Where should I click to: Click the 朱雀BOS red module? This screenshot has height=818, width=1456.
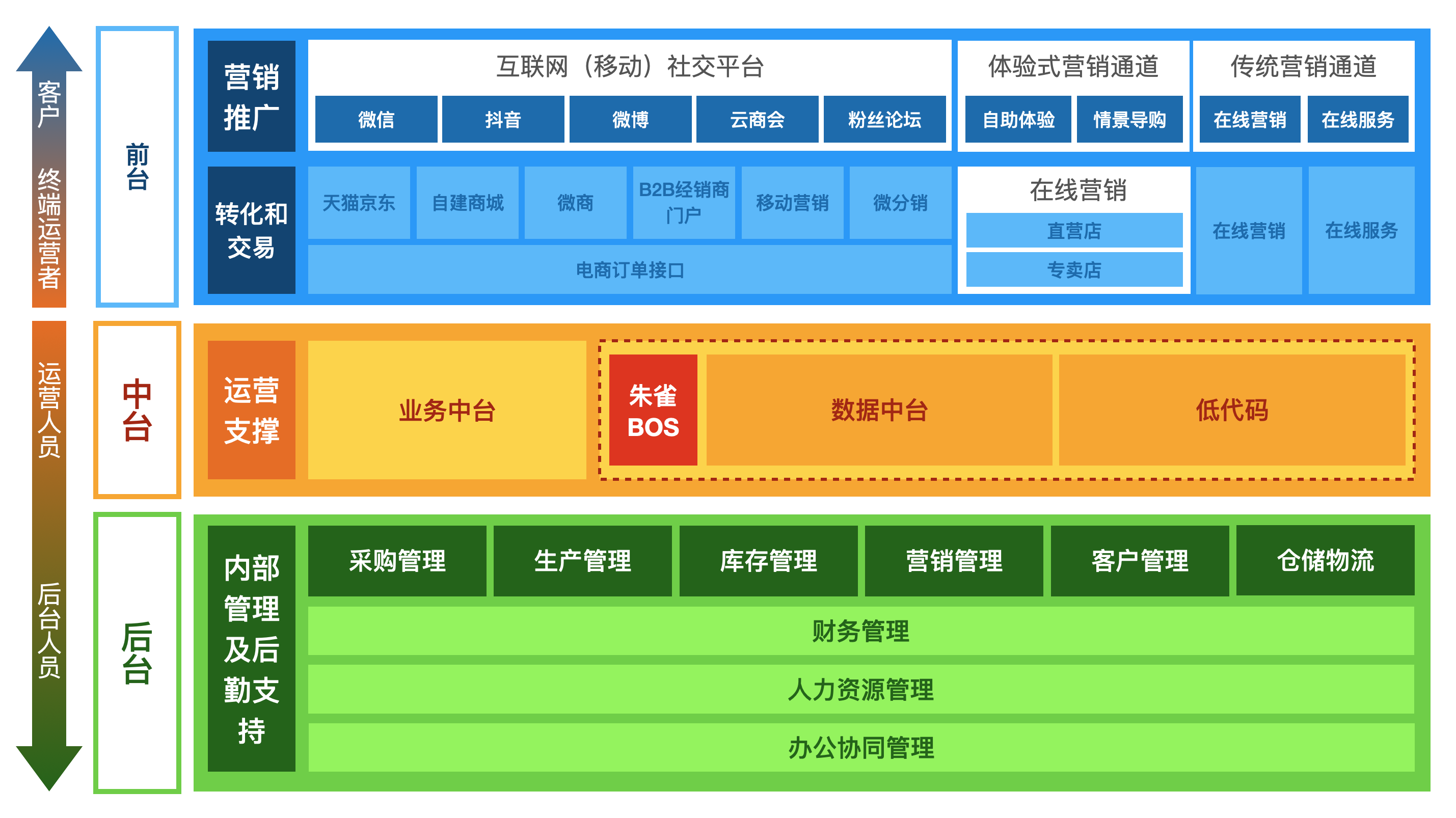[654, 412]
